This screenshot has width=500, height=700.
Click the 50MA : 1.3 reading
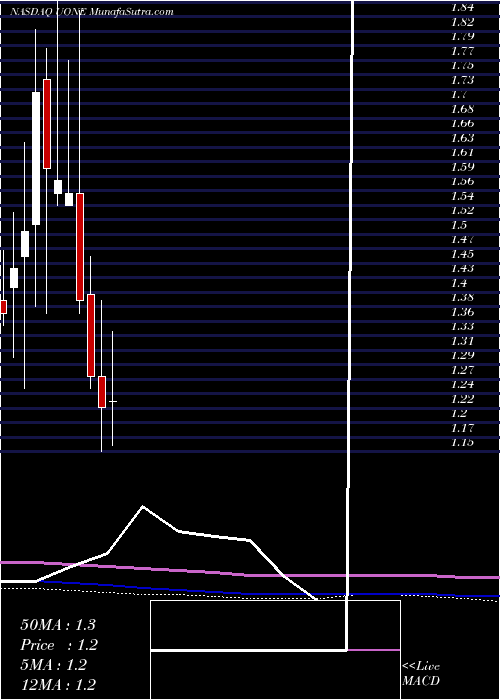pyautogui.click(x=58, y=625)
